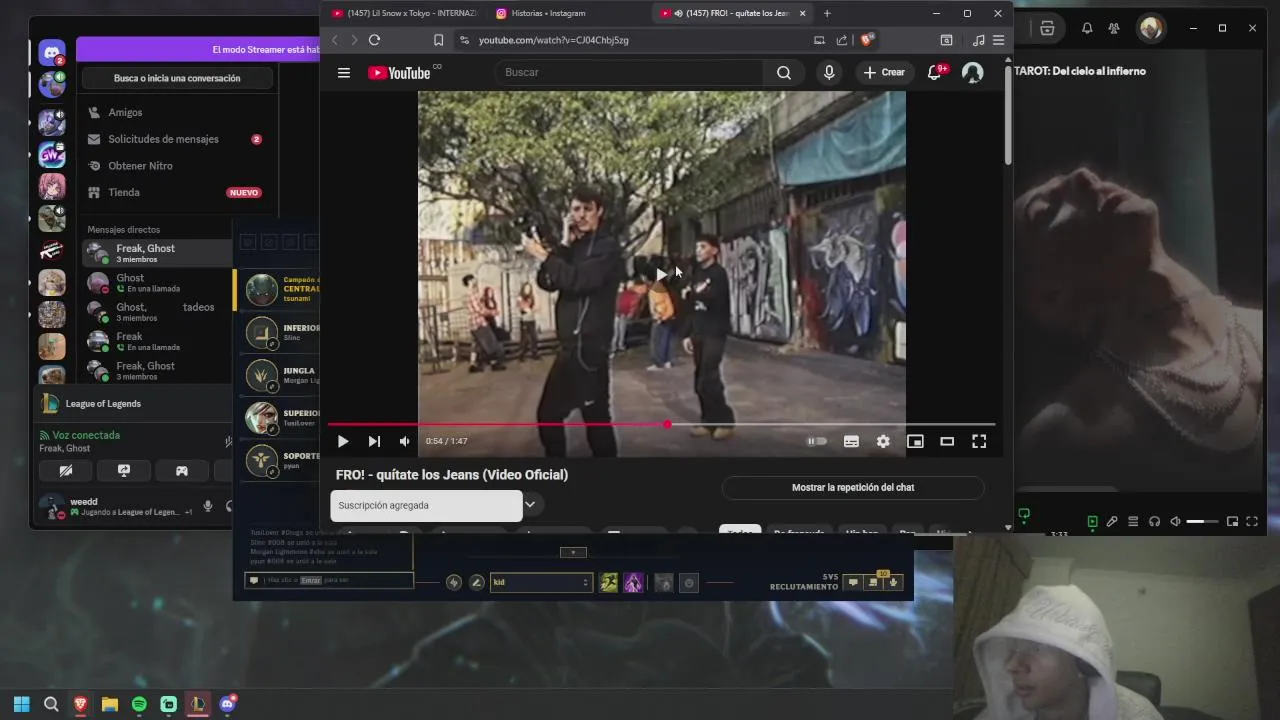Click the share page icon in address bar
This screenshot has height=720, width=1280.
[x=842, y=40]
